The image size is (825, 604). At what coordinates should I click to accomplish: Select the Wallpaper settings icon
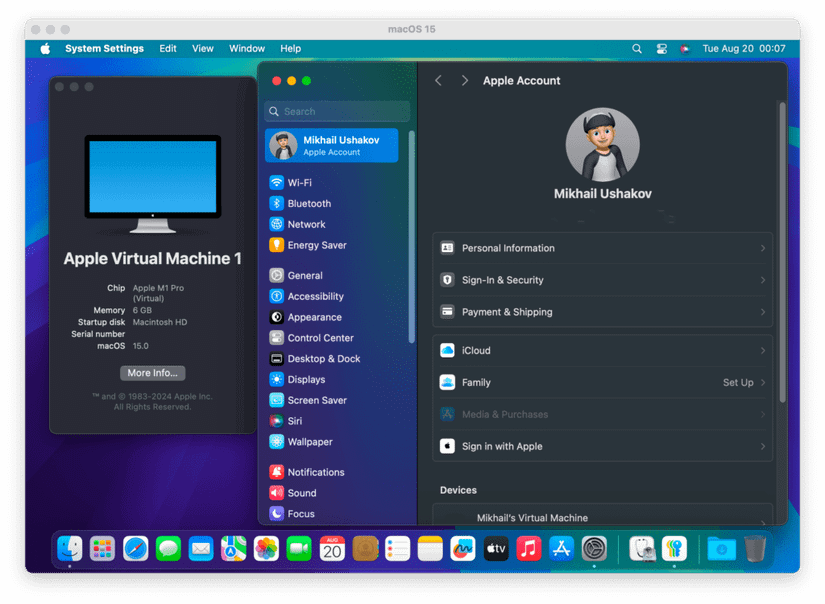[x=278, y=442]
